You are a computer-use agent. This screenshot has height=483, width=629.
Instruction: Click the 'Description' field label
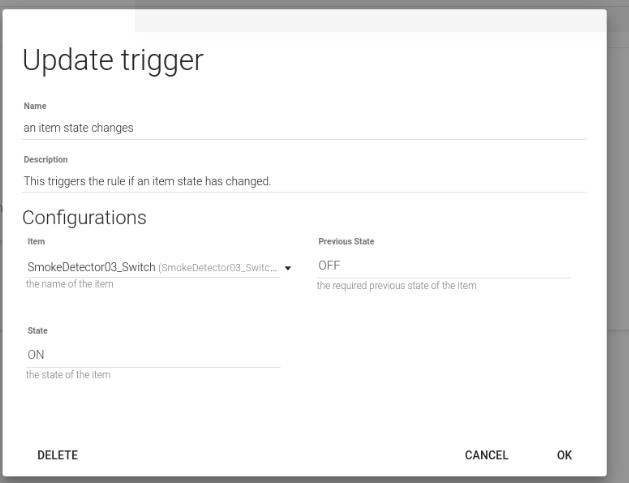(x=45, y=157)
